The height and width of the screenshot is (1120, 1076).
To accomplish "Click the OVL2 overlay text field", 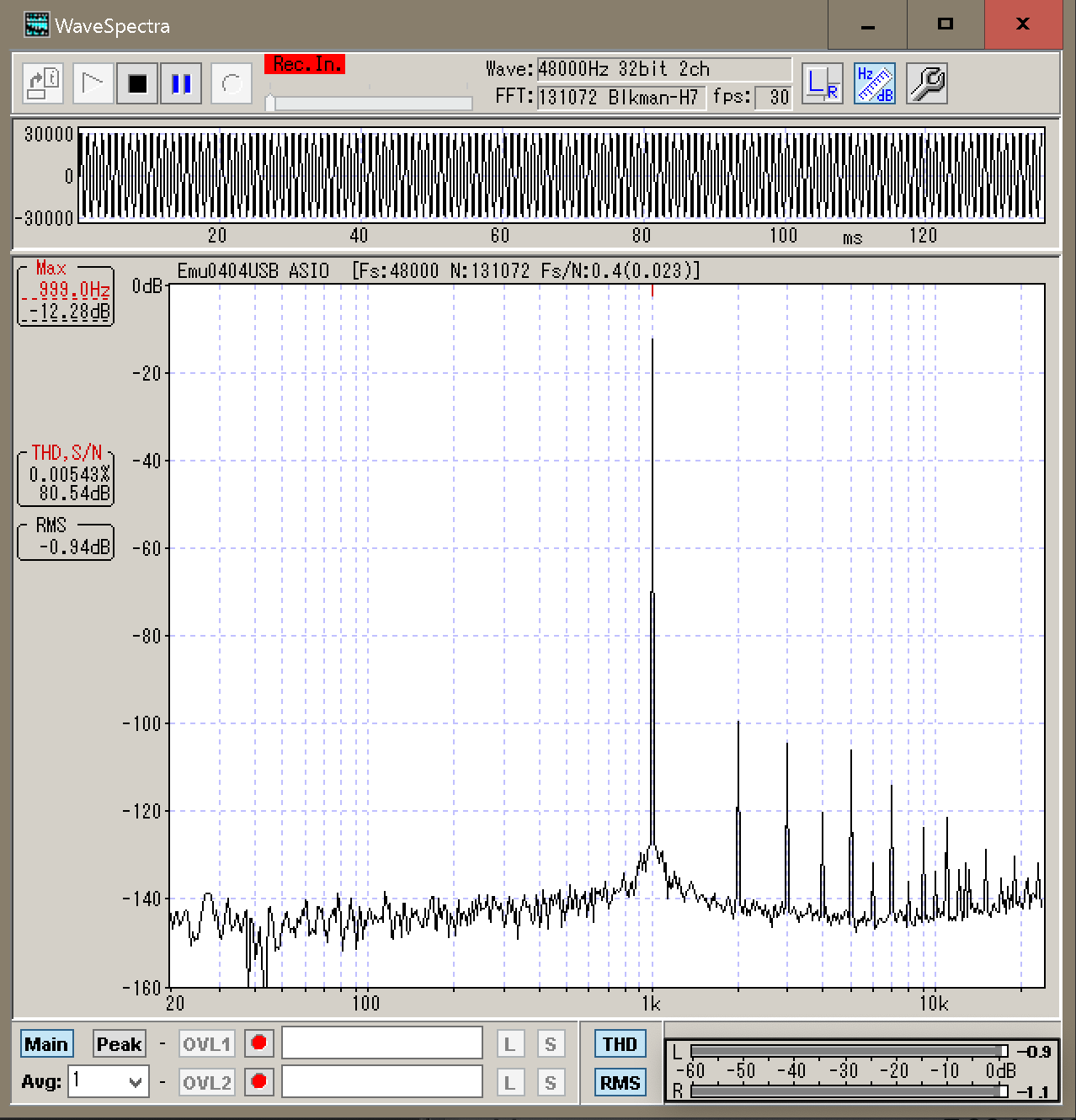I will point(382,1081).
